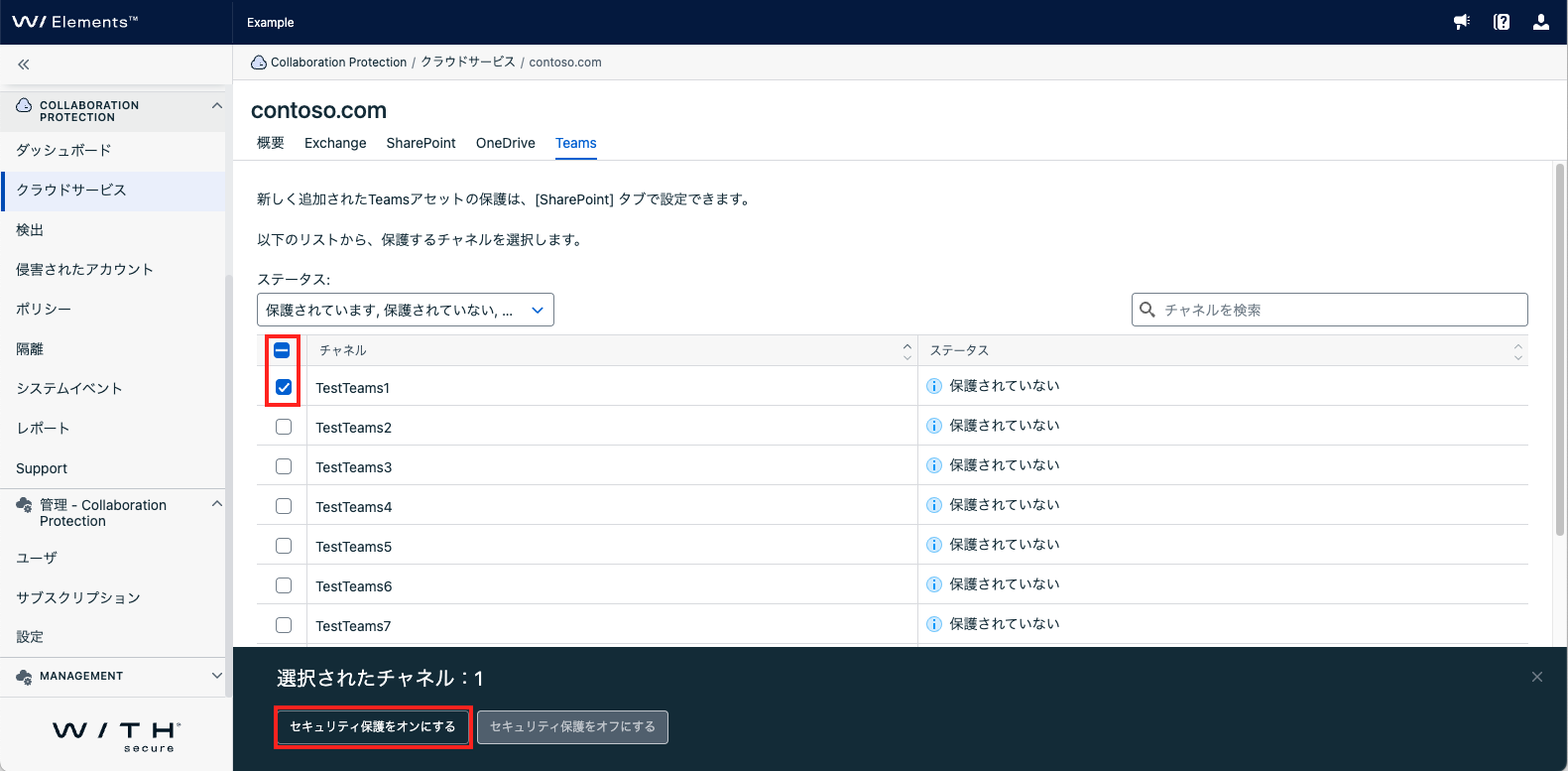Follow the Collaboration Protection breadcrumb link
1568x771 pixels.
tap(338, 62)
